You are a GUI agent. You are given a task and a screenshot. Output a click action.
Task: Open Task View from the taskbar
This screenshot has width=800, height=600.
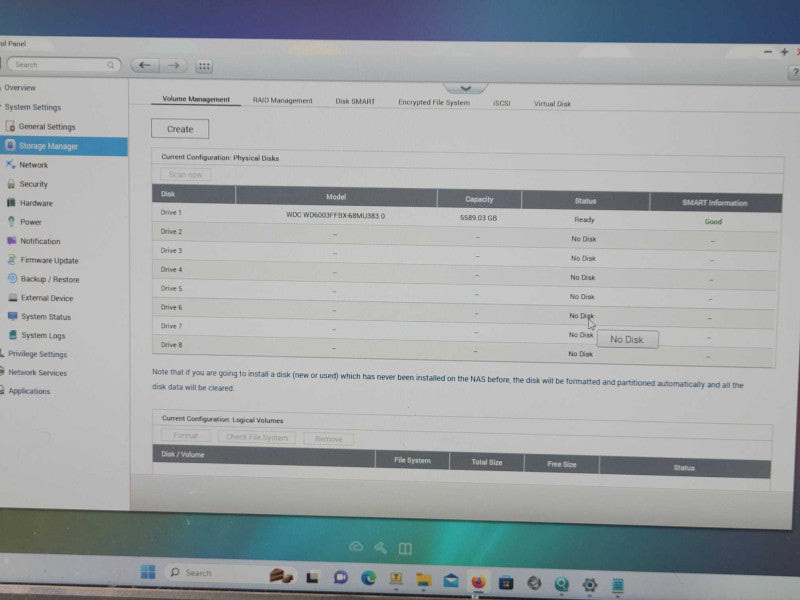313,577
